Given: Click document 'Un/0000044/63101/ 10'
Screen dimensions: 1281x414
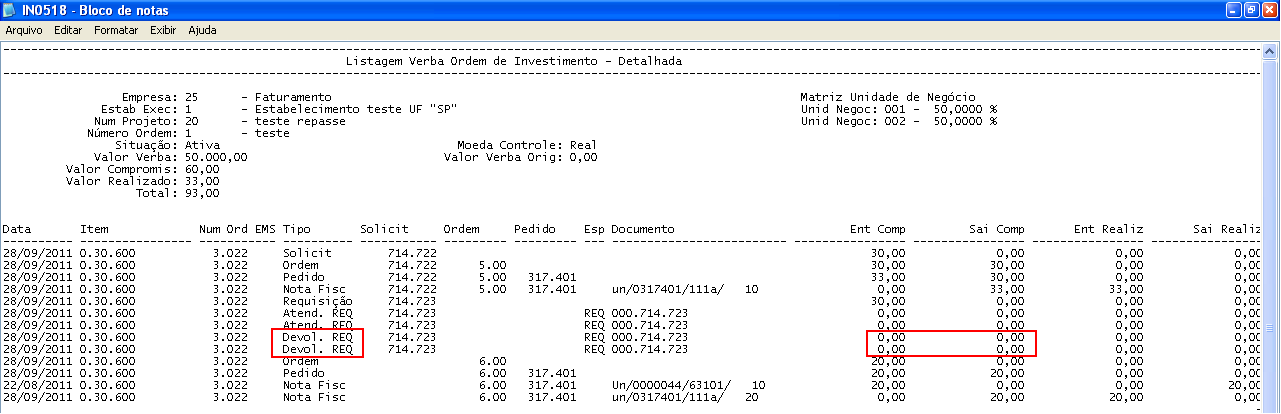Looking at the screenshot, I should 688,384.
